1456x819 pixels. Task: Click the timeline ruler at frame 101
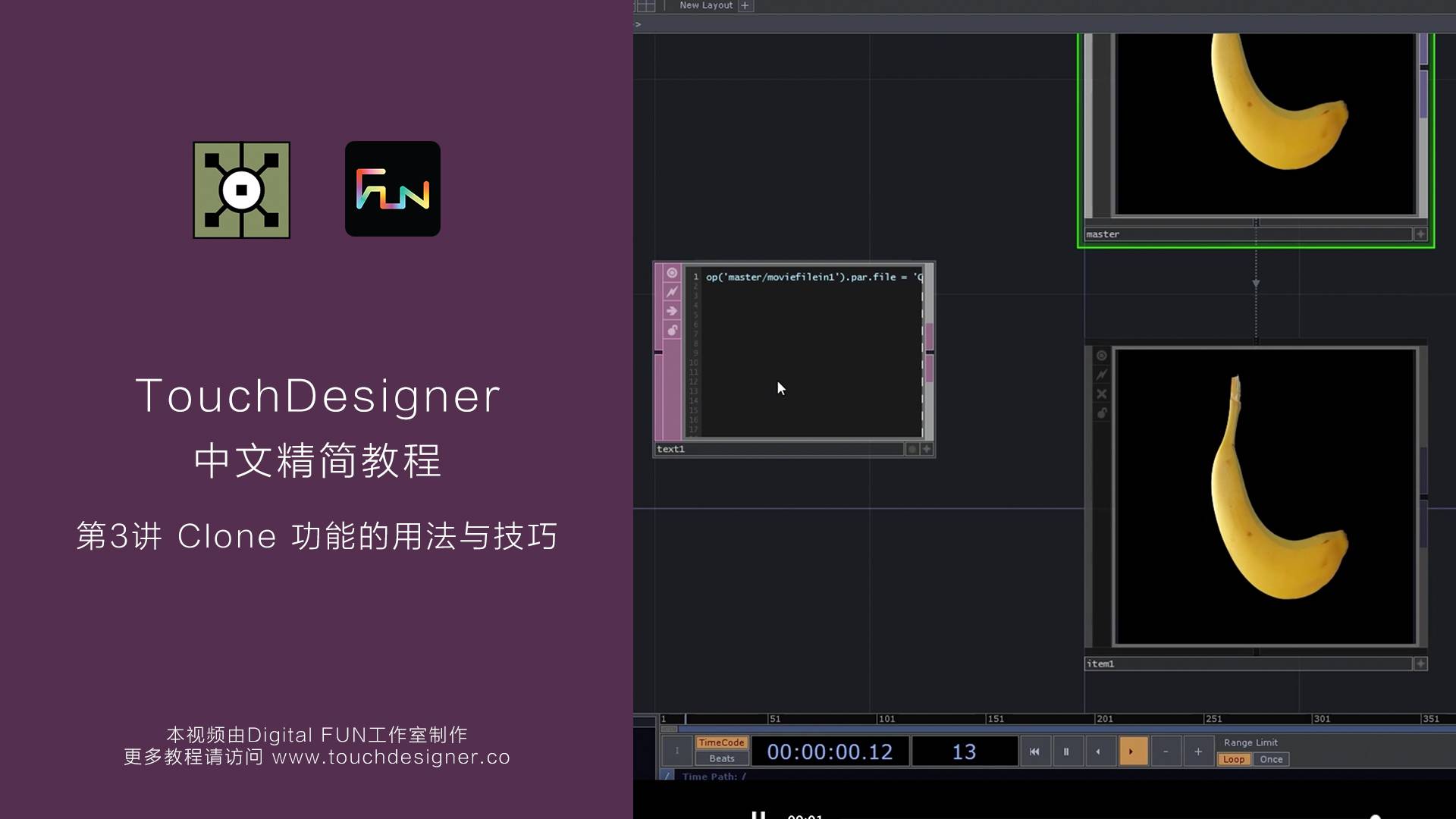pos(886,718)
